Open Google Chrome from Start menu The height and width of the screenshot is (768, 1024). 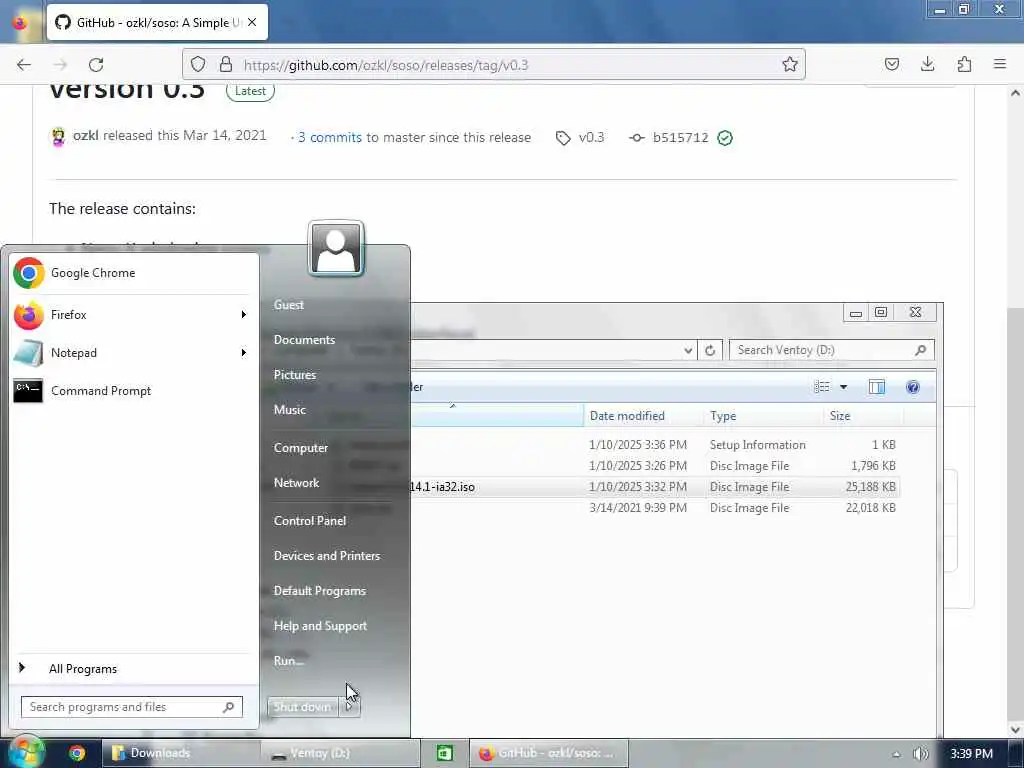[x=135, y=273]
